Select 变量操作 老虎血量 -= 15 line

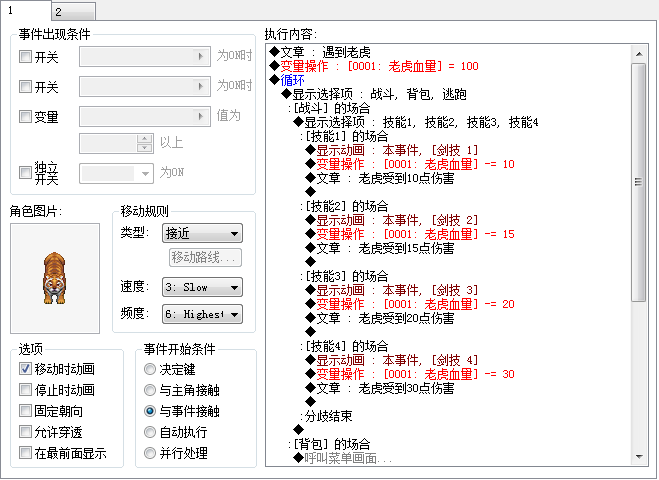pos(410,234)
